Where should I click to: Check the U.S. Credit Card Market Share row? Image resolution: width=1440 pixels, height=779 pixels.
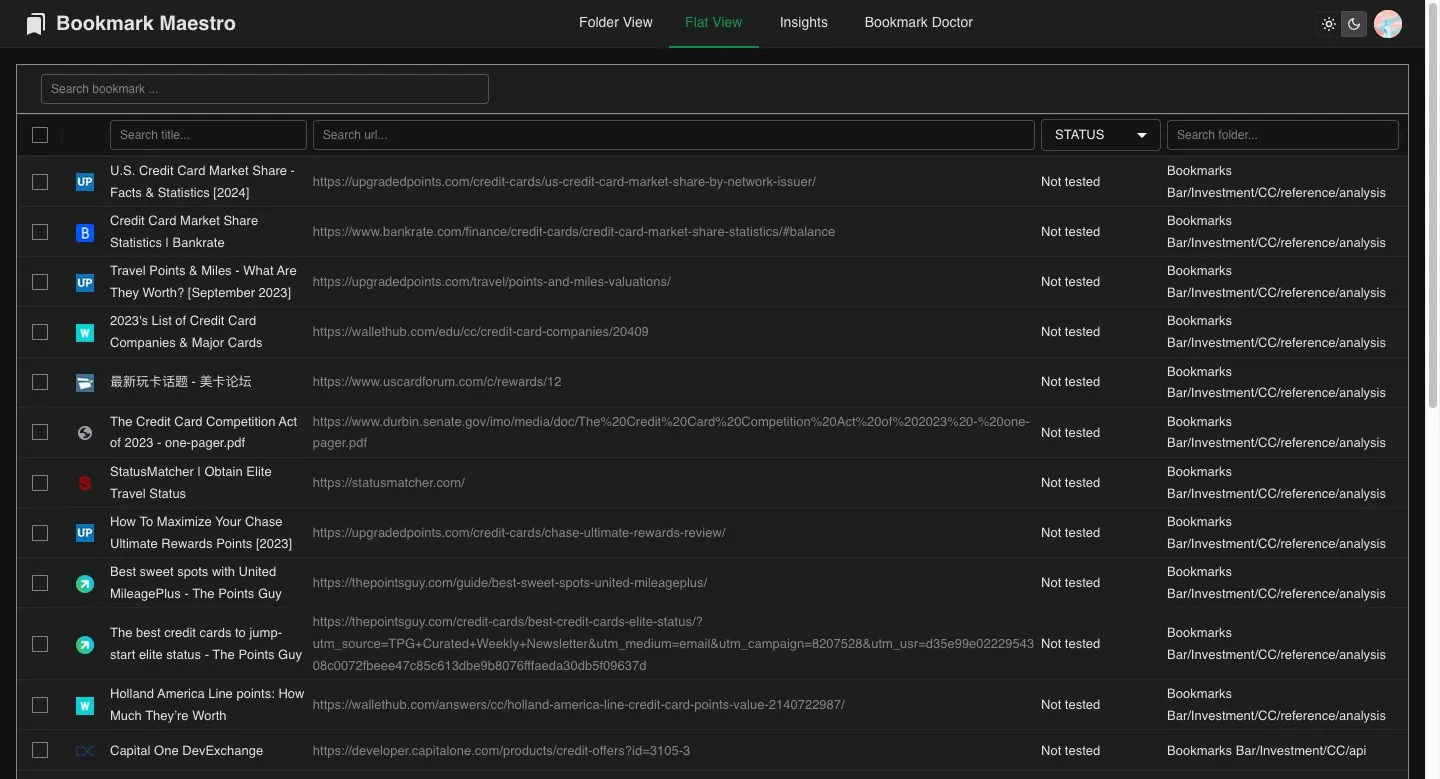point(40,182)
